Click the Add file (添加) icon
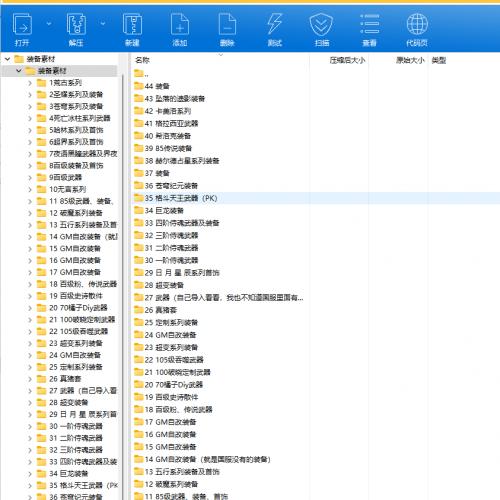Image resolution: width=500 pixels, height=500 pixels. (x=180, y=24)
